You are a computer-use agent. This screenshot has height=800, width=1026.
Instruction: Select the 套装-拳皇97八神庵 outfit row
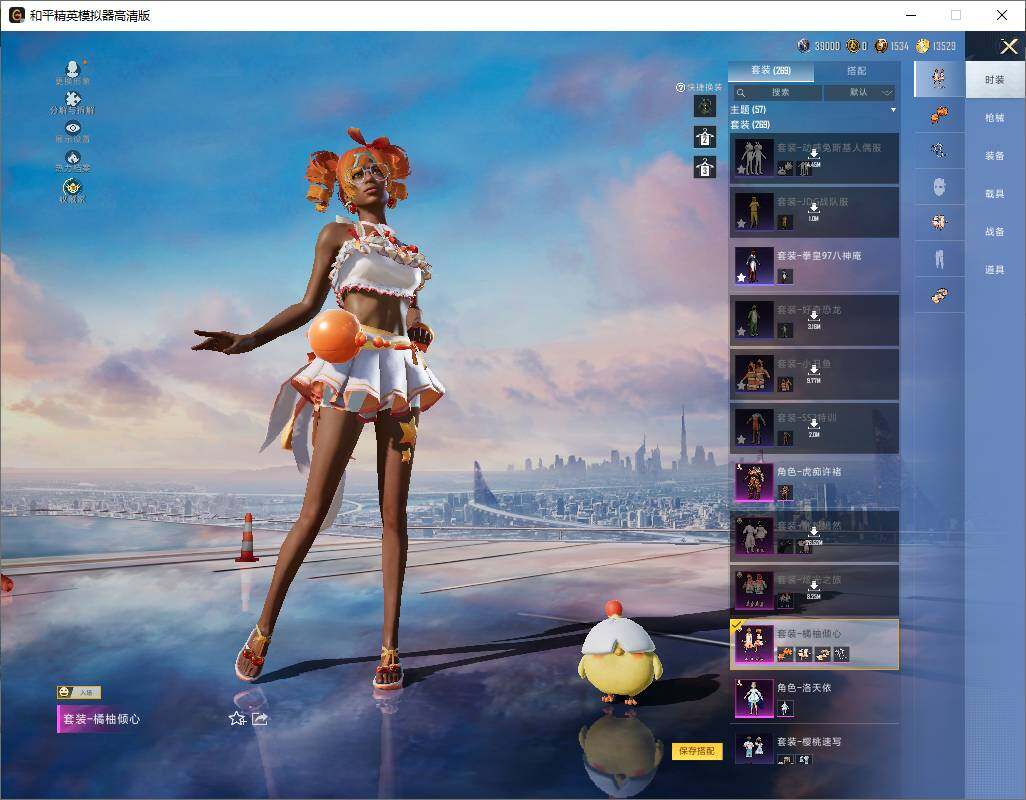[814, 266]
